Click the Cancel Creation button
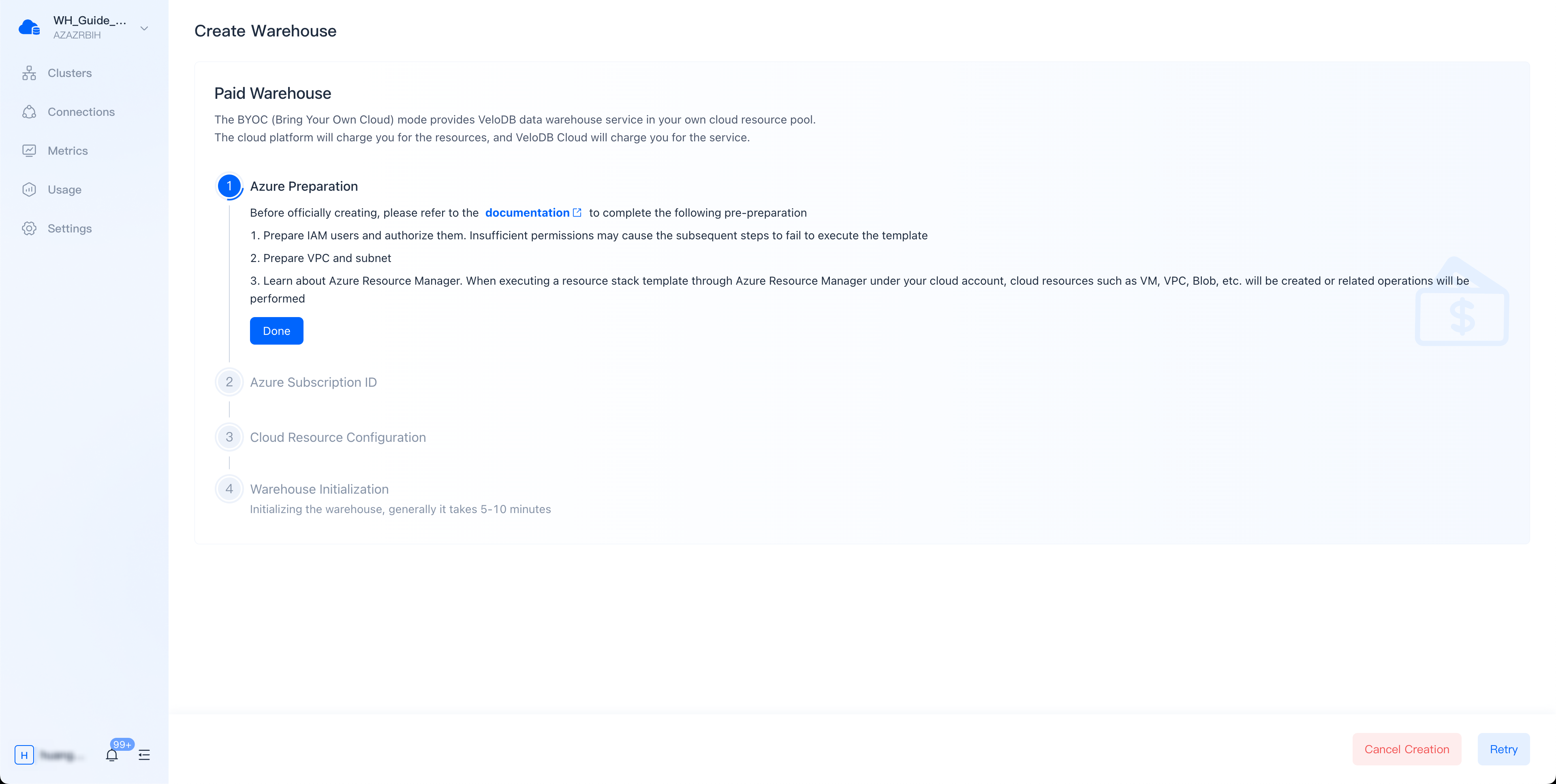The width and height of the screenshot is (1556, 784). pos(1406,749)
